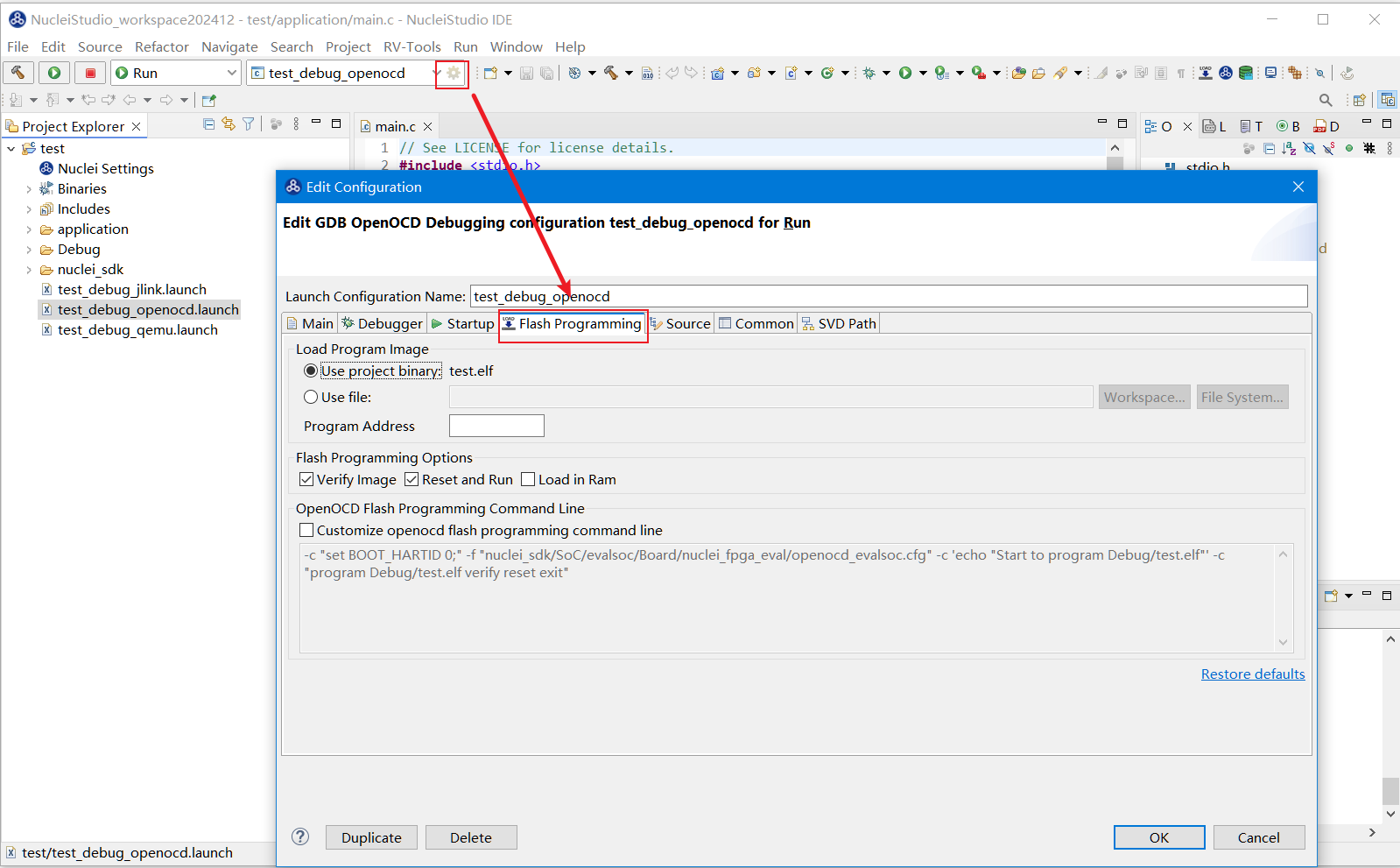Screen dimensions: 1400x868
Task: Click the filter funnel icon in Project Explorer
Action: tap(249, 124)
